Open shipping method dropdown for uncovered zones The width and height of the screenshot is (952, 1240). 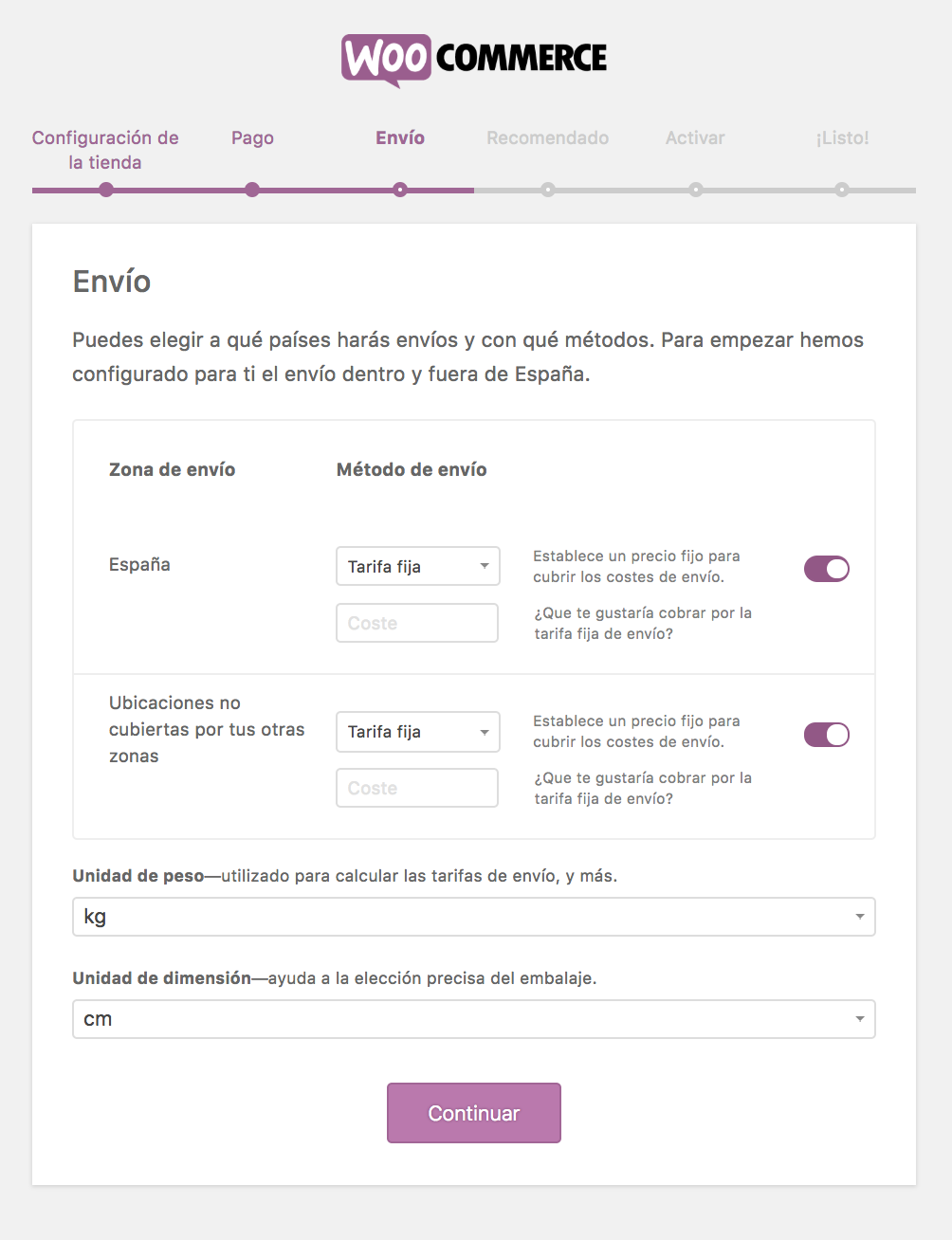coord(417,731)
